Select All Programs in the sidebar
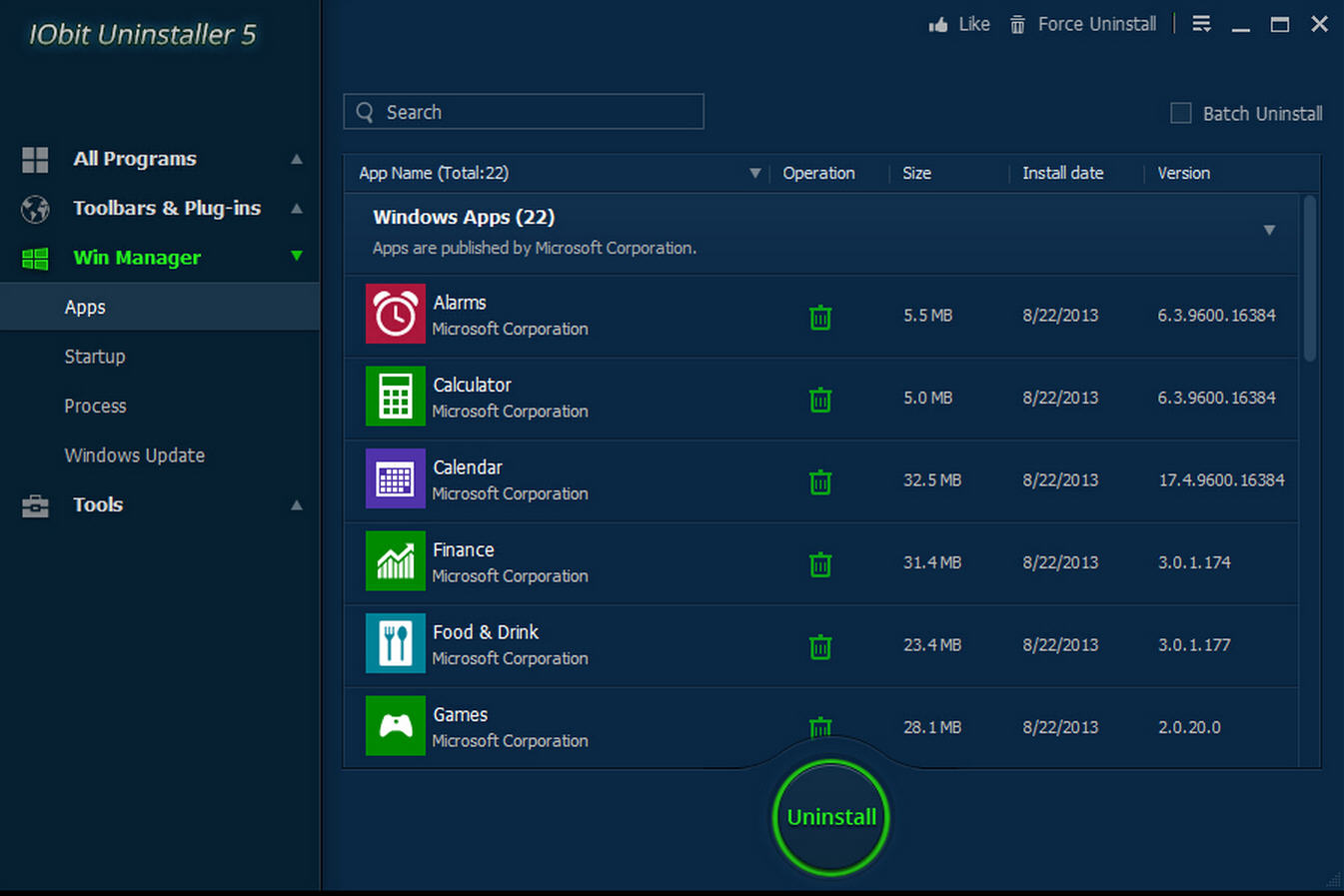Screen dimensions: 1344x896 click(135, 159)
